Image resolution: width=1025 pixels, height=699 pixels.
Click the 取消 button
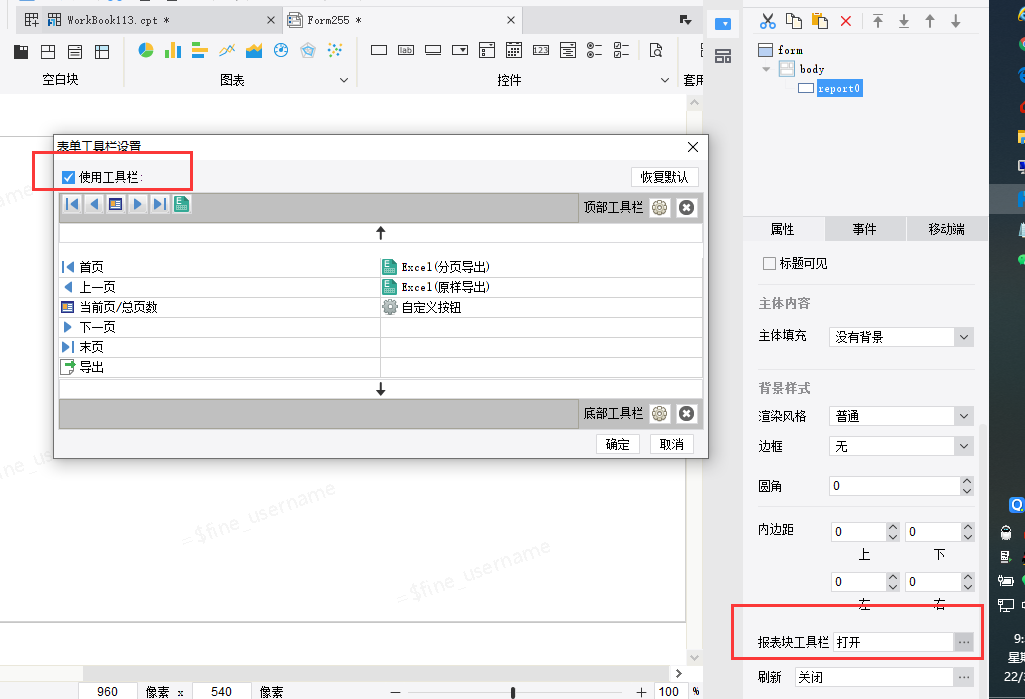coord(671,445)
